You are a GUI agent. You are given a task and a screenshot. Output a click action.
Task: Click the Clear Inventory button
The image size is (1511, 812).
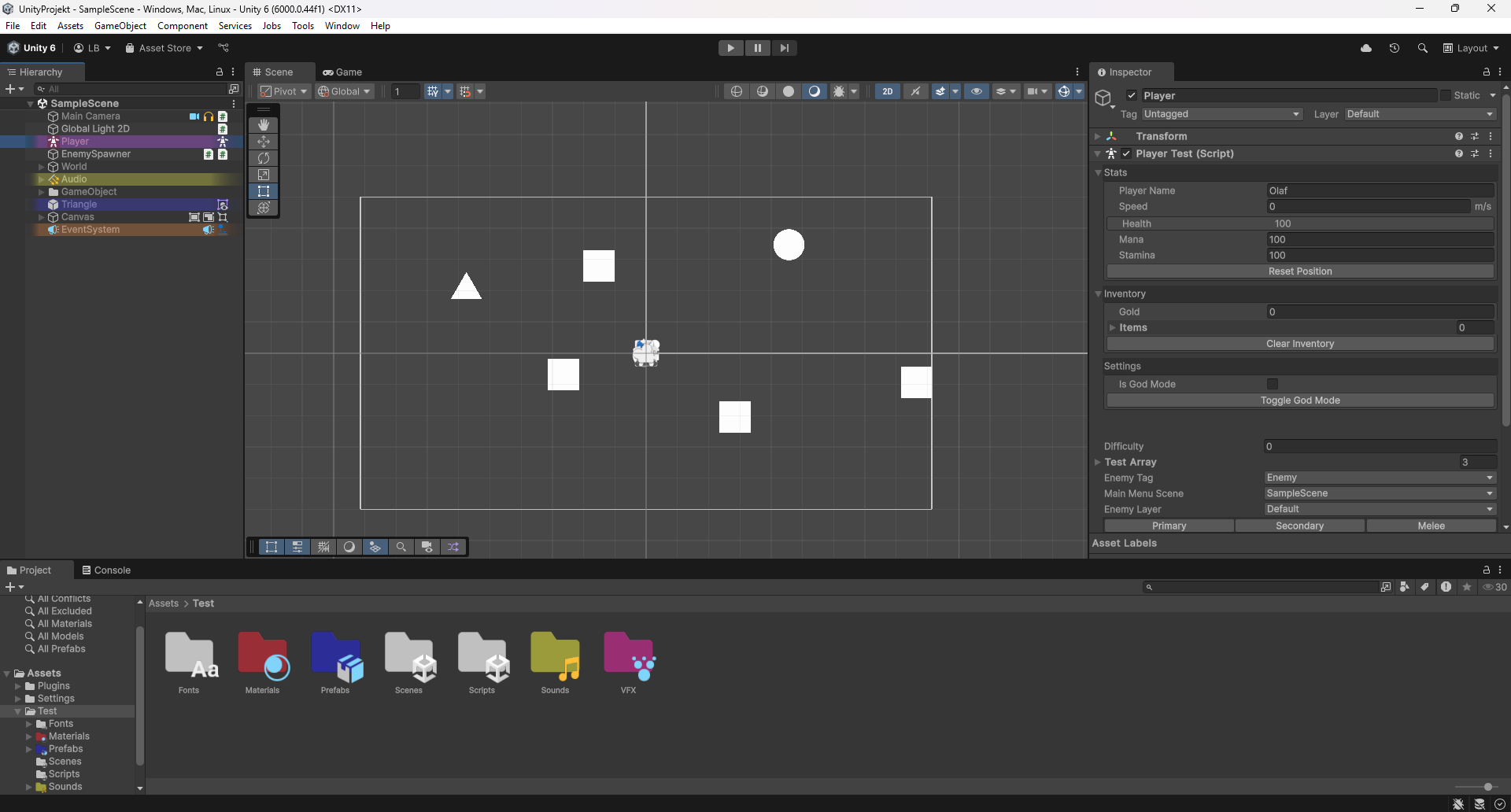point(1300,344)
